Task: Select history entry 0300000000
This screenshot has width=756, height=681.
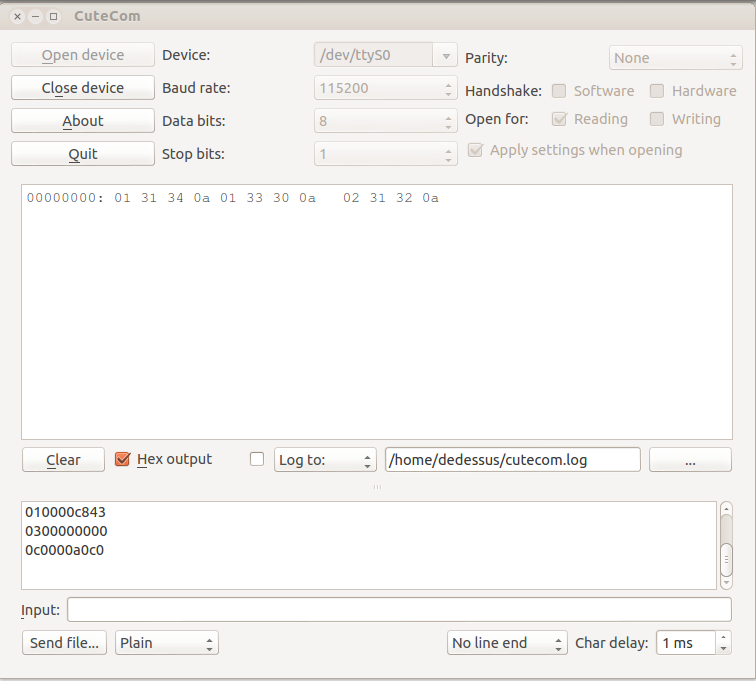Action: click(x=66, y=531)
